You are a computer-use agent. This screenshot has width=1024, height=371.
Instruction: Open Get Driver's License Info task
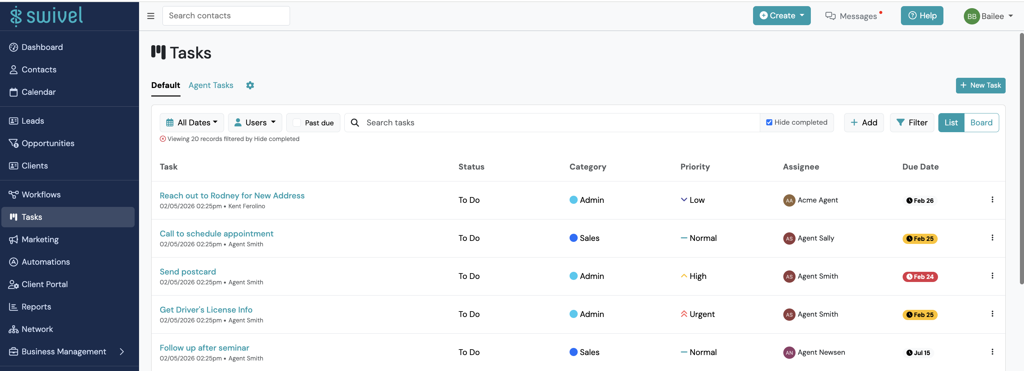click(206, 310)
